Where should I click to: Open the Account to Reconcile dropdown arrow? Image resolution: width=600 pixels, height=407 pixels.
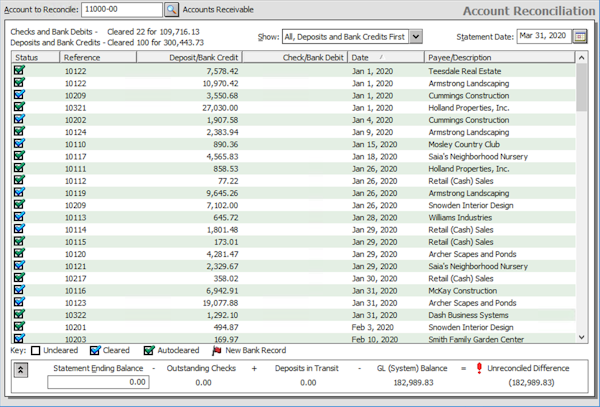point(152,9)
